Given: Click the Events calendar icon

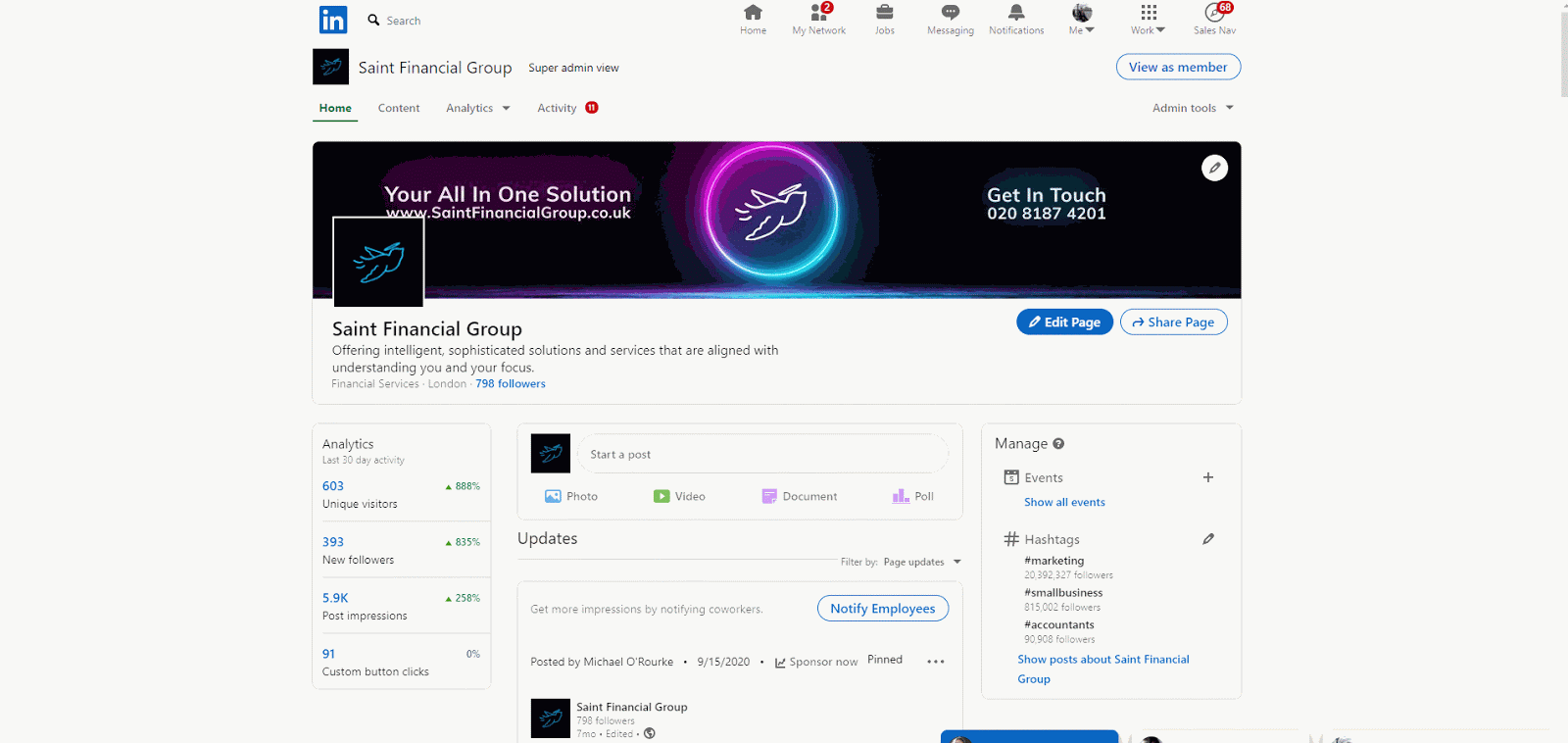Looking at the screenshot, I should [x=1011, y=477].
